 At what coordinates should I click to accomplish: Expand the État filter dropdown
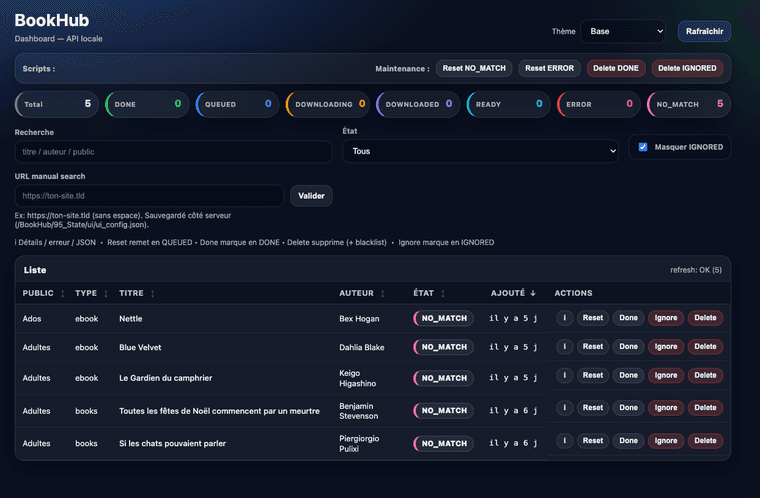480,151
